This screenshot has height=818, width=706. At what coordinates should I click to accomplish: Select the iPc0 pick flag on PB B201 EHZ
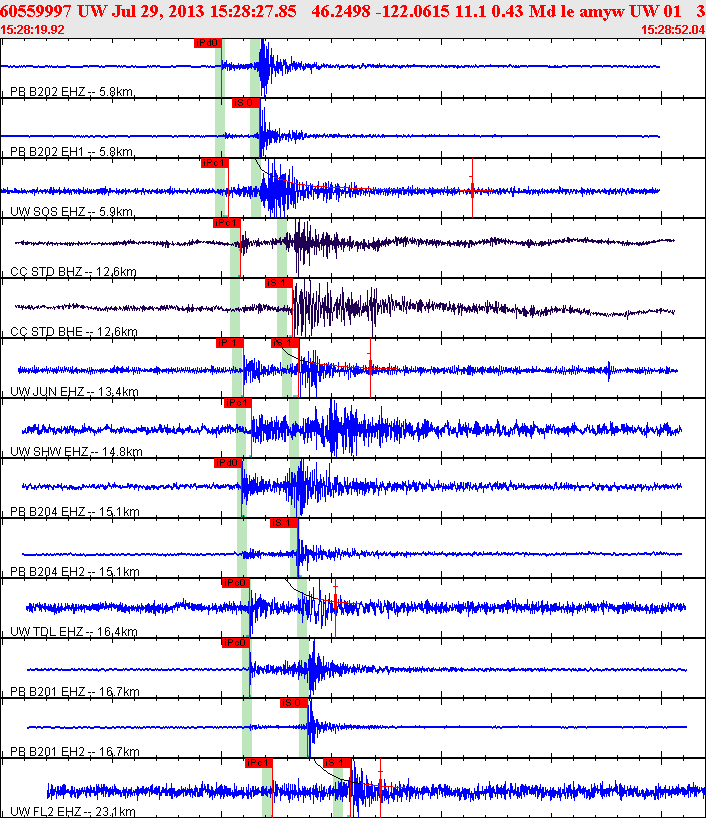(235, 643)
